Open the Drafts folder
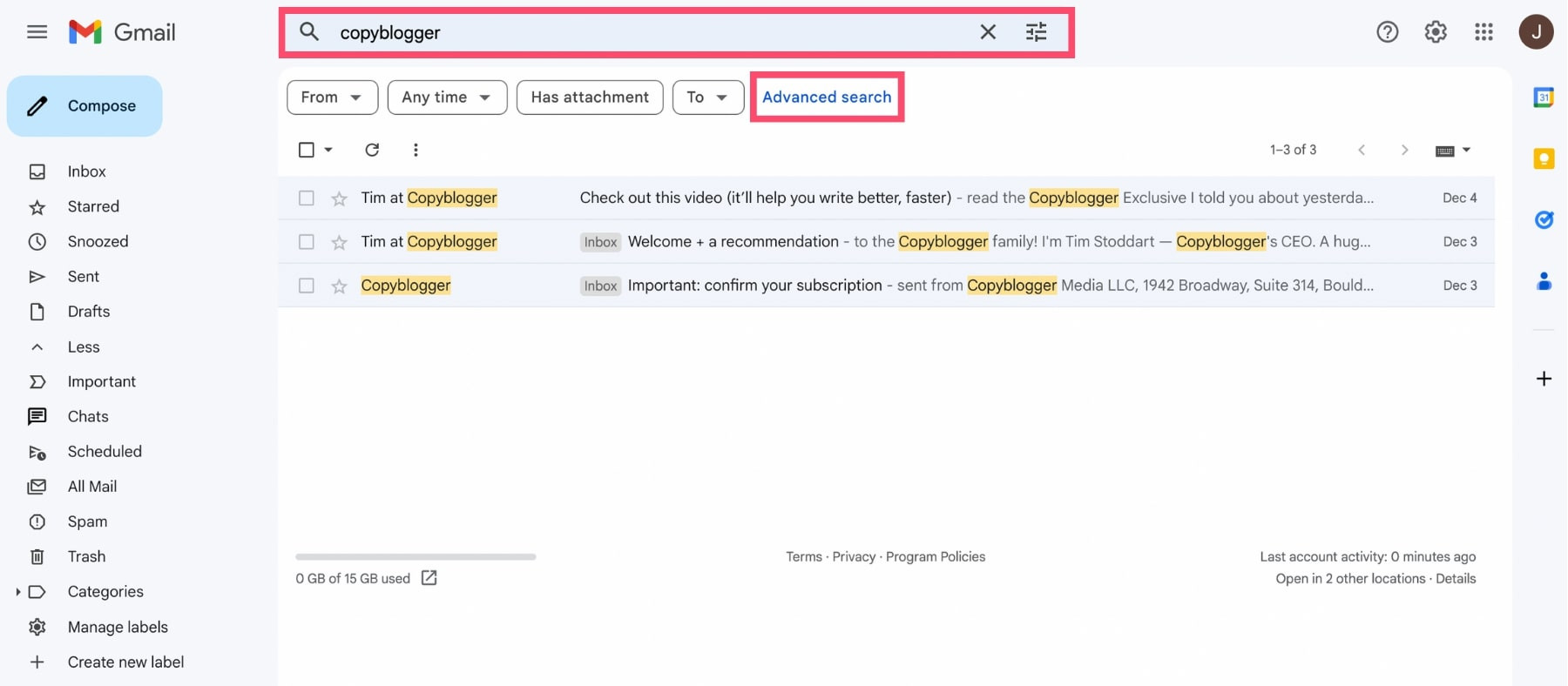Screen dimensions: 1568x686 (89, 311)
